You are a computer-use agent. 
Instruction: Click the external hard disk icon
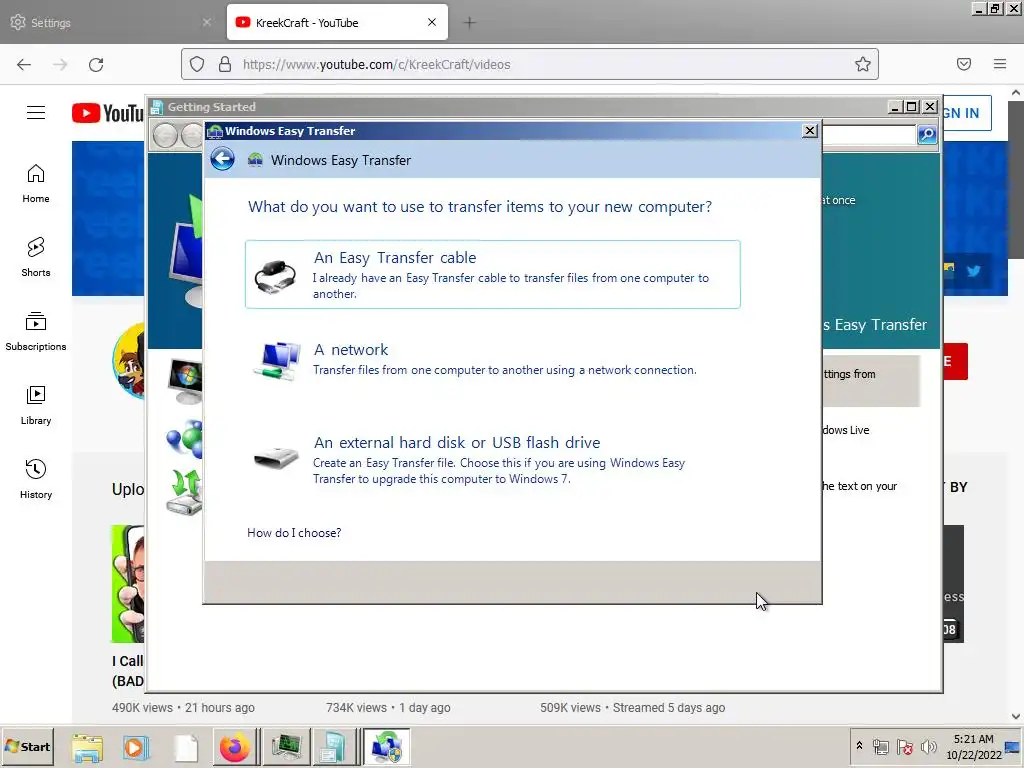pyautogui.click(x=276, y=457)
